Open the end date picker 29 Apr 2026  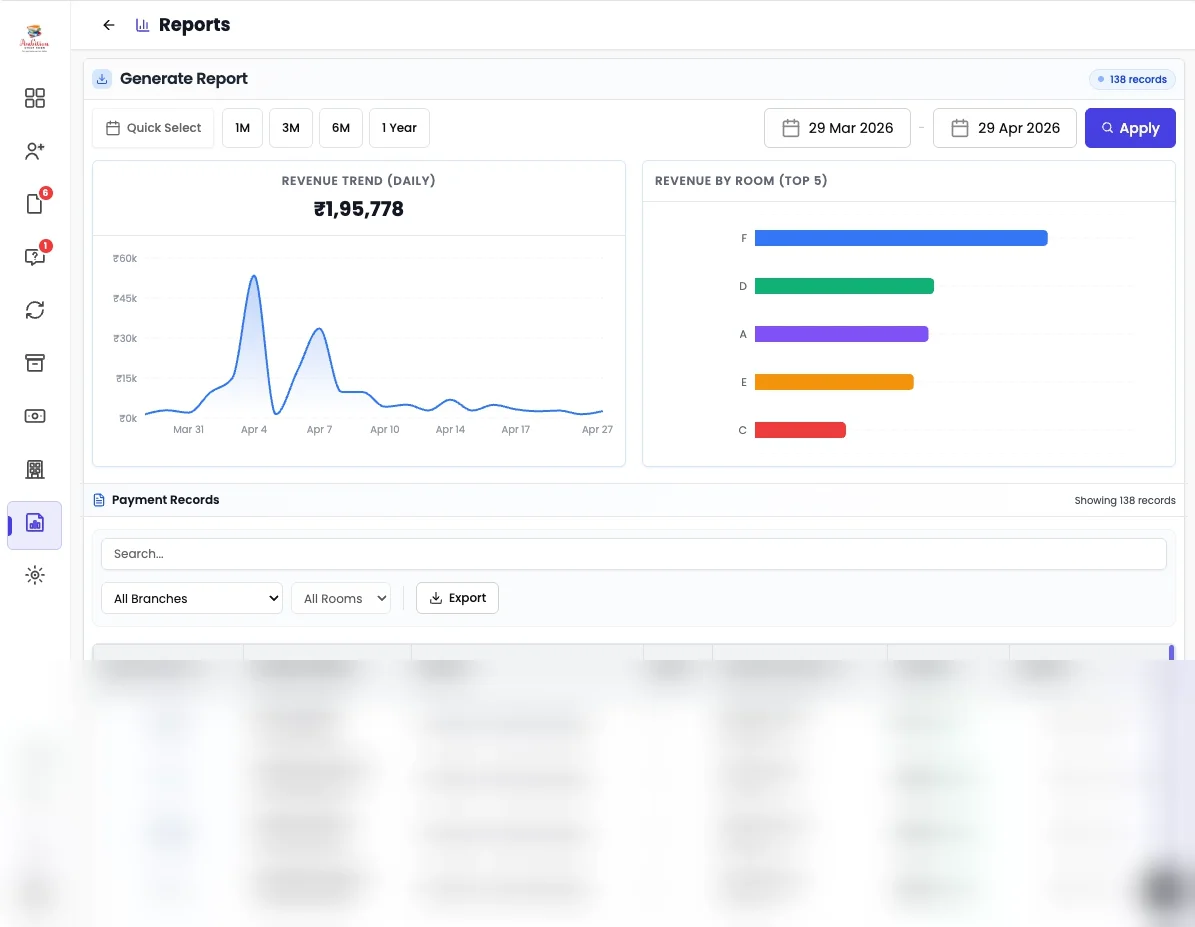pyautogui.click(x=1004, y=128)
